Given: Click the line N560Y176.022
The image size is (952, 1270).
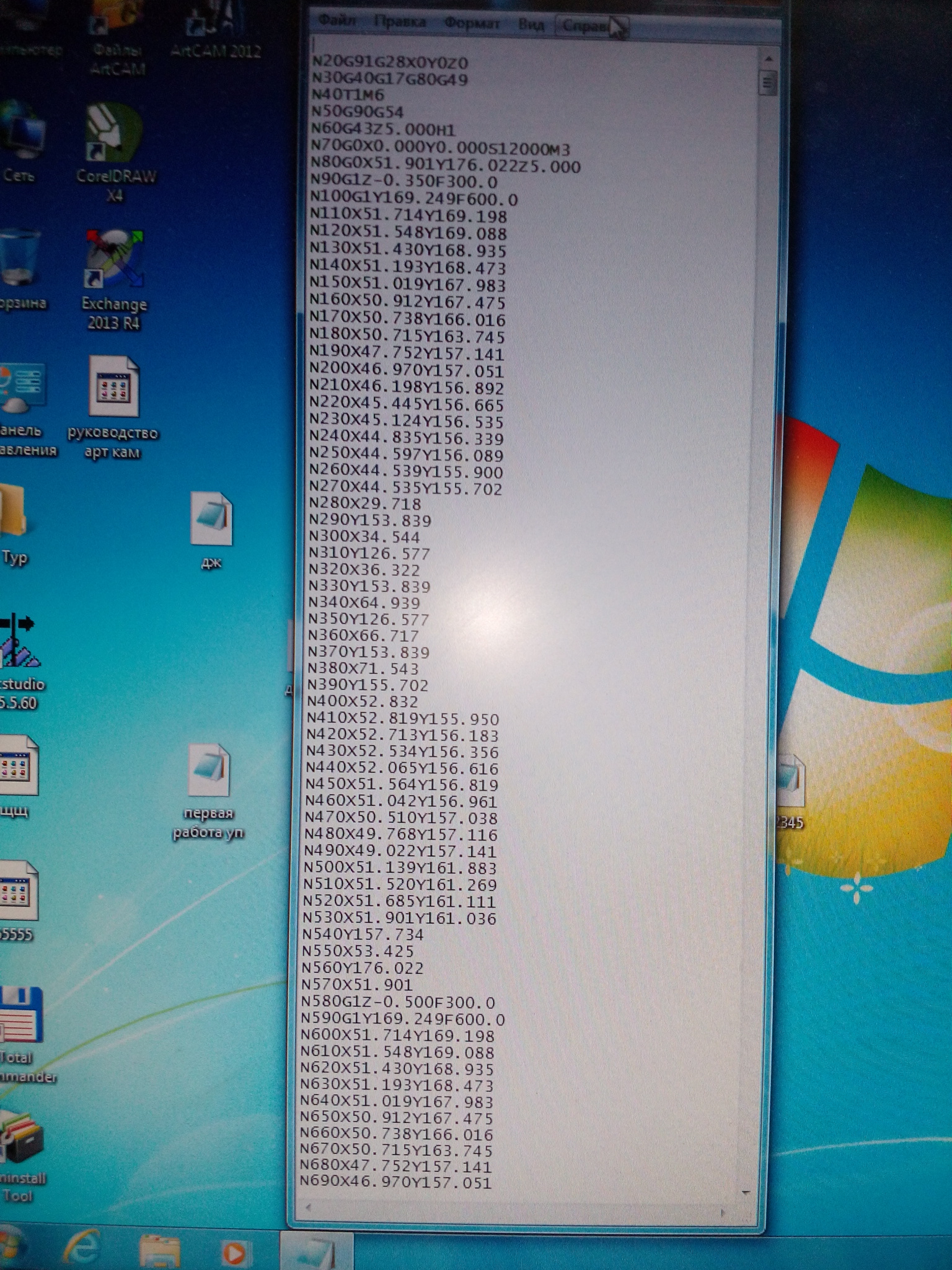Looking at the screenshot, I should tap(363, 967).
